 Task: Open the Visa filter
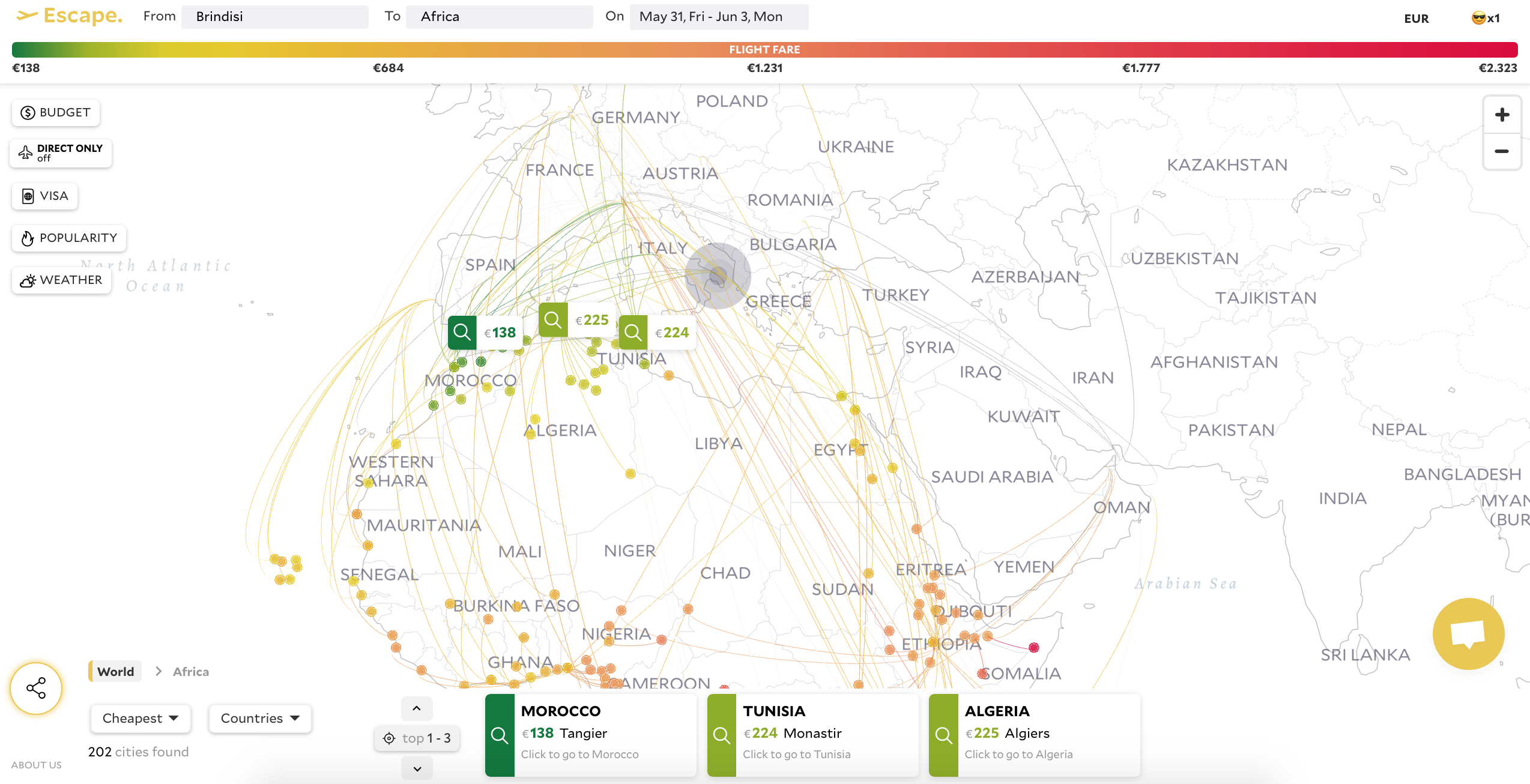45,196
